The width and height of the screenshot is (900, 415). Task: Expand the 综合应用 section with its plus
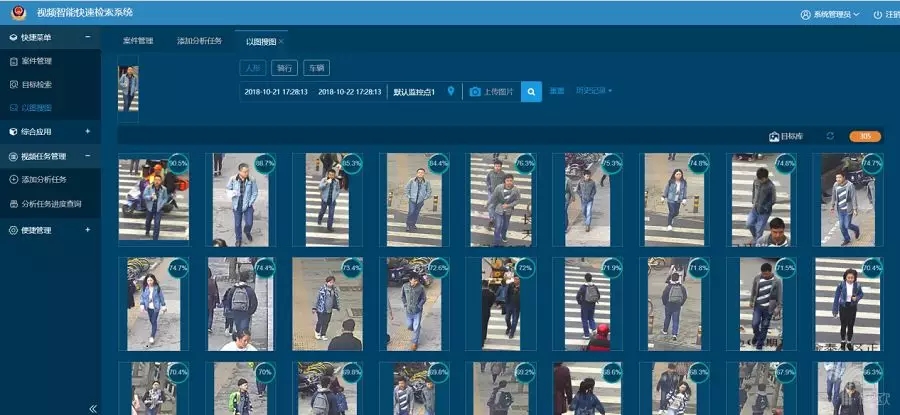pos(88,131)
